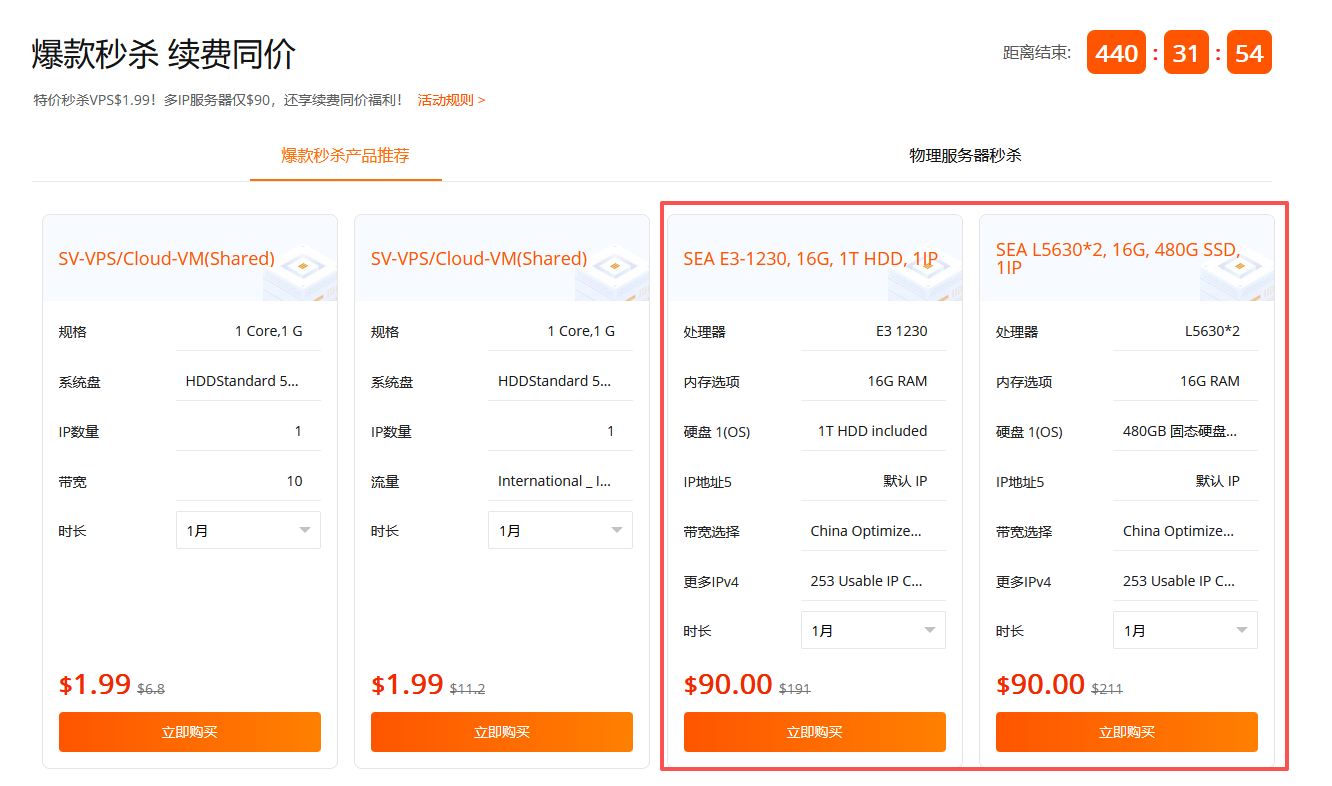Click the 440 countdown box

click(1116, 52)
